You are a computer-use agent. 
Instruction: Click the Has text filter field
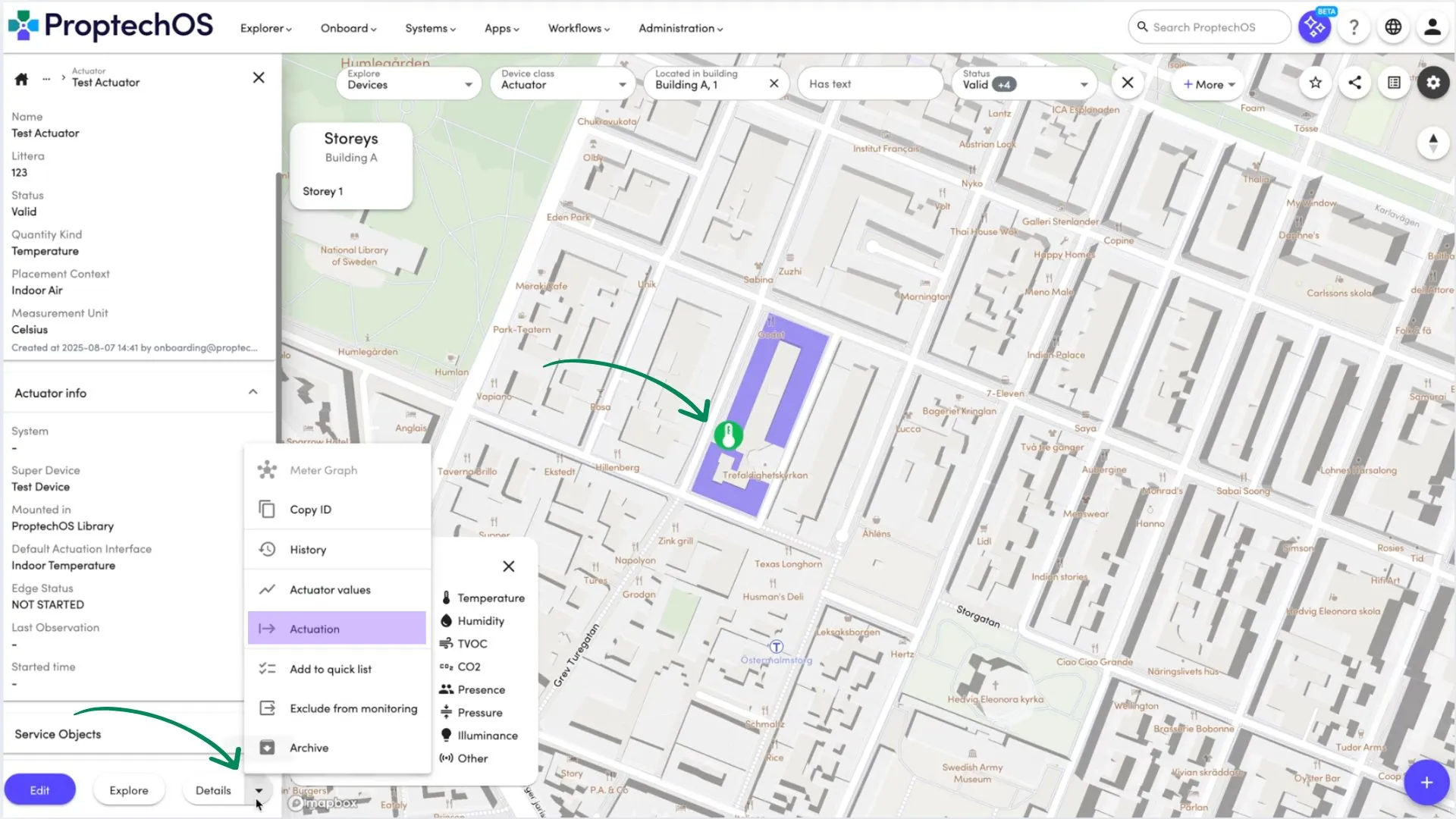click(870, 83)
